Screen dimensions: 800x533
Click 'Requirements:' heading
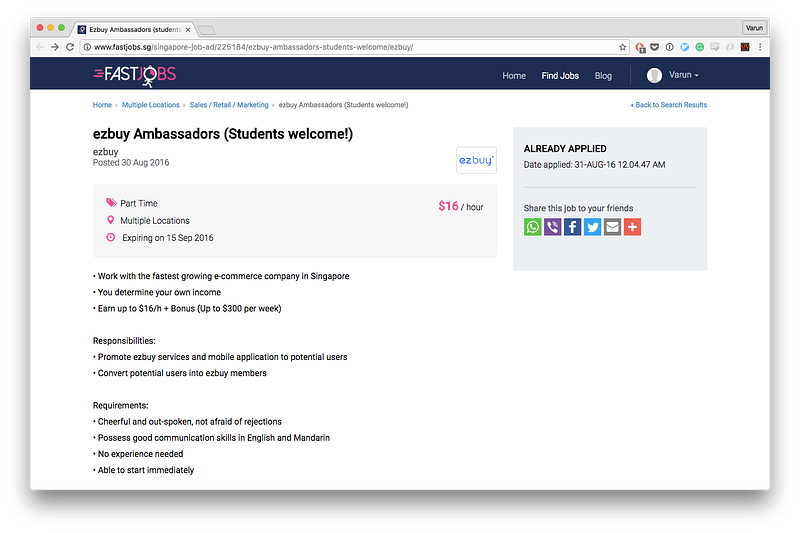120,405
